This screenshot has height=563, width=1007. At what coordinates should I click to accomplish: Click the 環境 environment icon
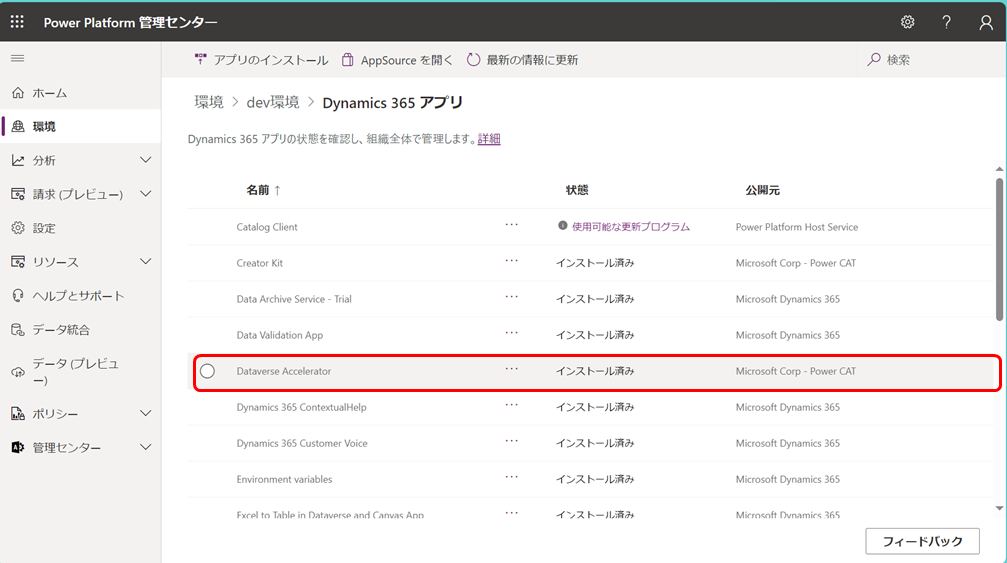tap(18, 126)
